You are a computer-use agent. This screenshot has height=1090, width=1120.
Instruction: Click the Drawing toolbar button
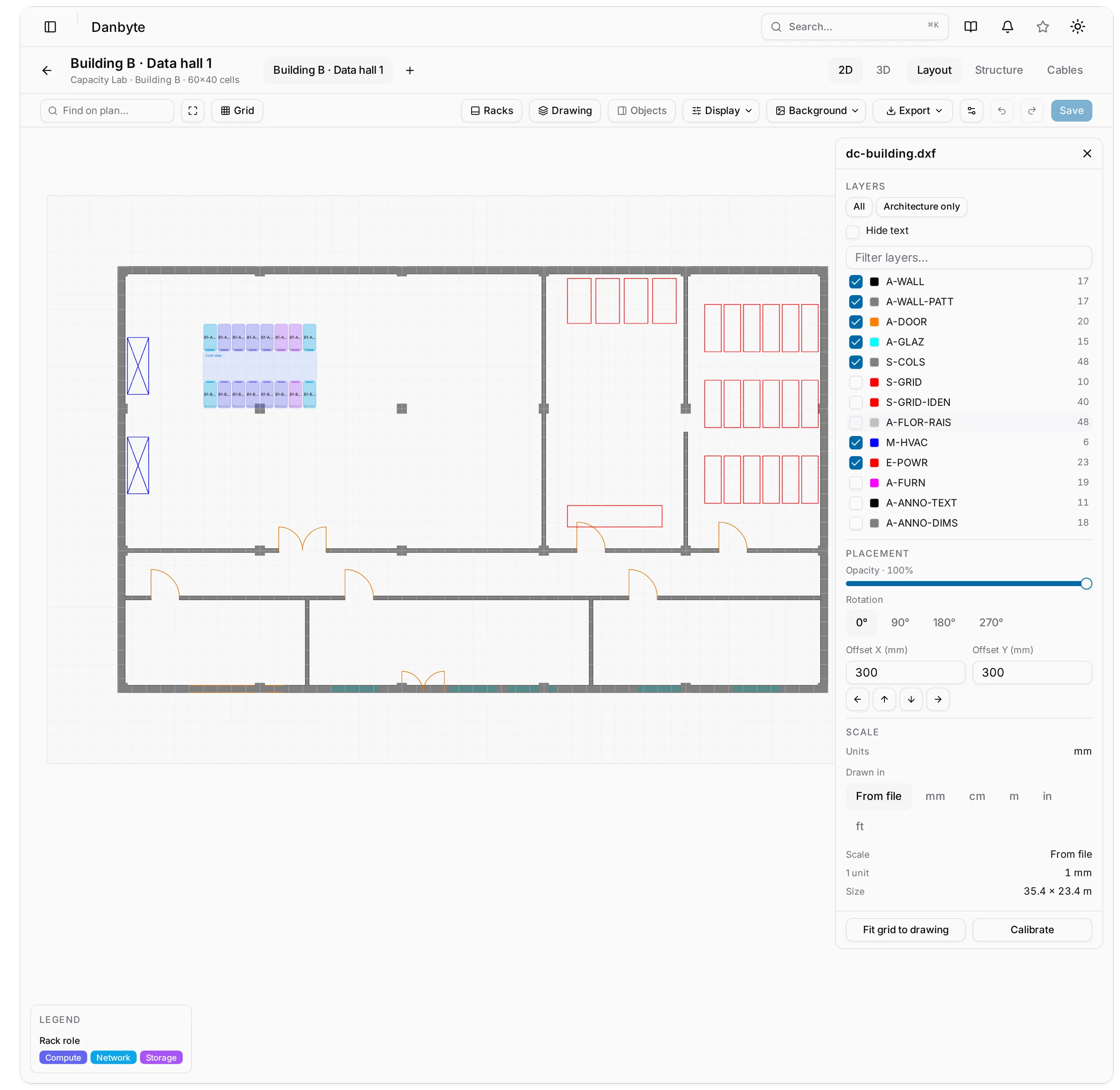[x=565, y=110]
